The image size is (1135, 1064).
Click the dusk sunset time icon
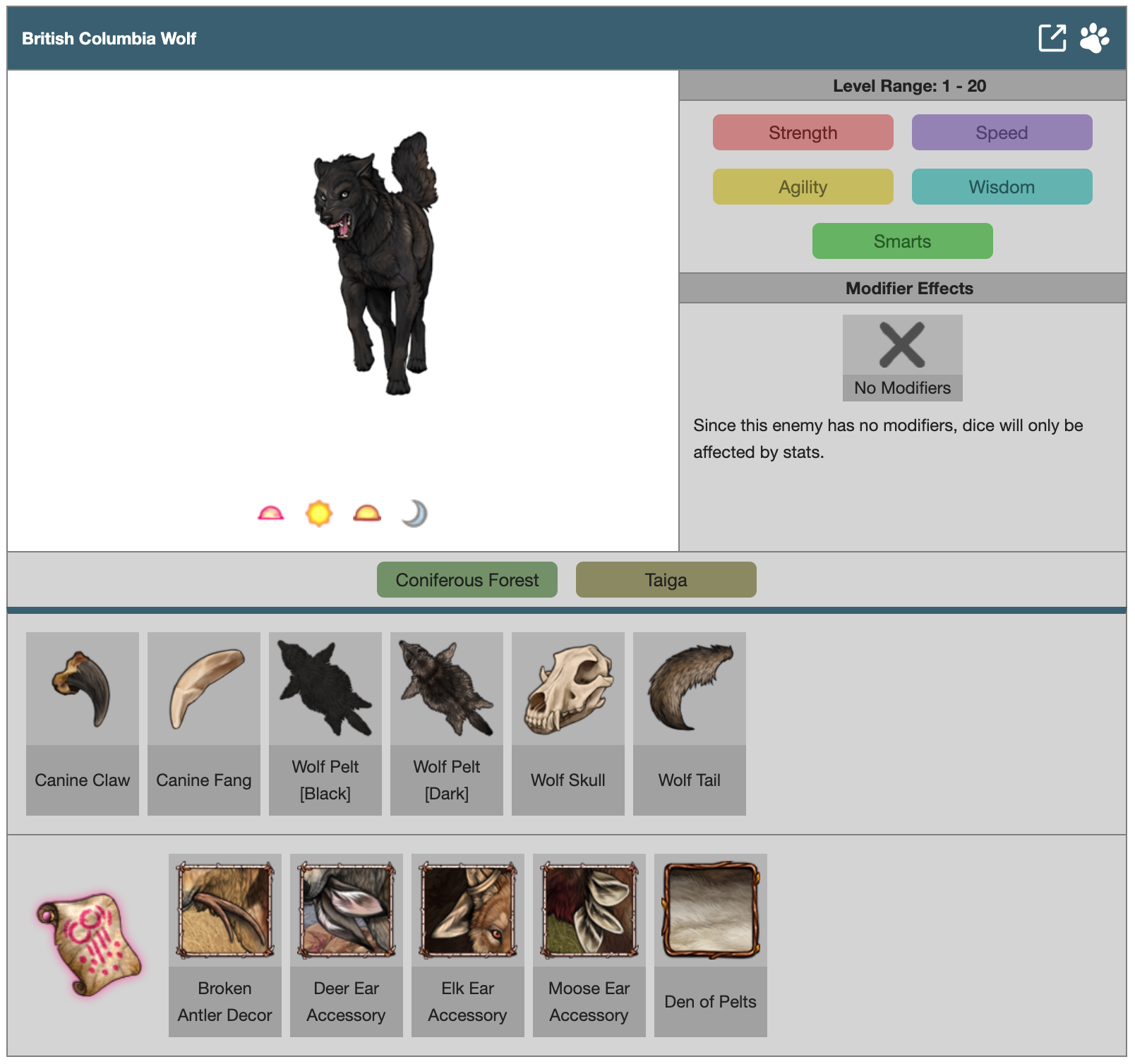click(x=367, y=514)
